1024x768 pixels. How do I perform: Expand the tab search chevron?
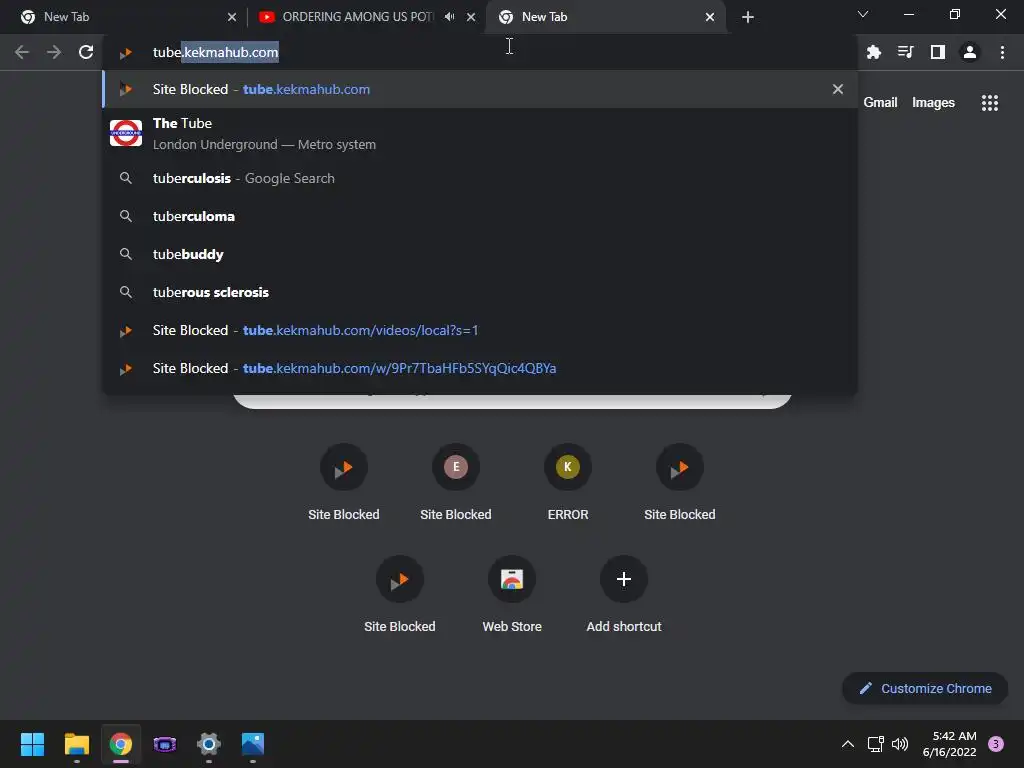tap(863, 14)
